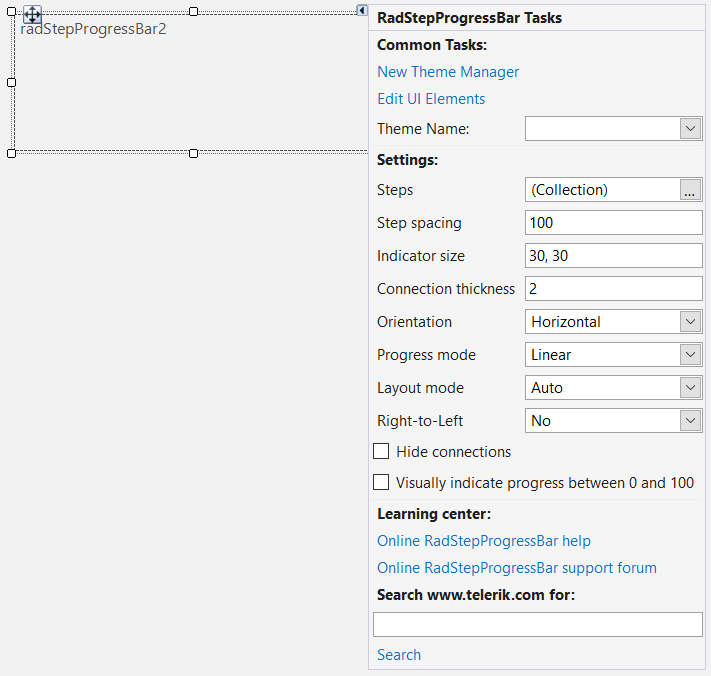The width and height of the screenshot is (711, 676).
Task: Click the top-left resize handle of the control
Action: pyautogui.click(x=12, y=11)
